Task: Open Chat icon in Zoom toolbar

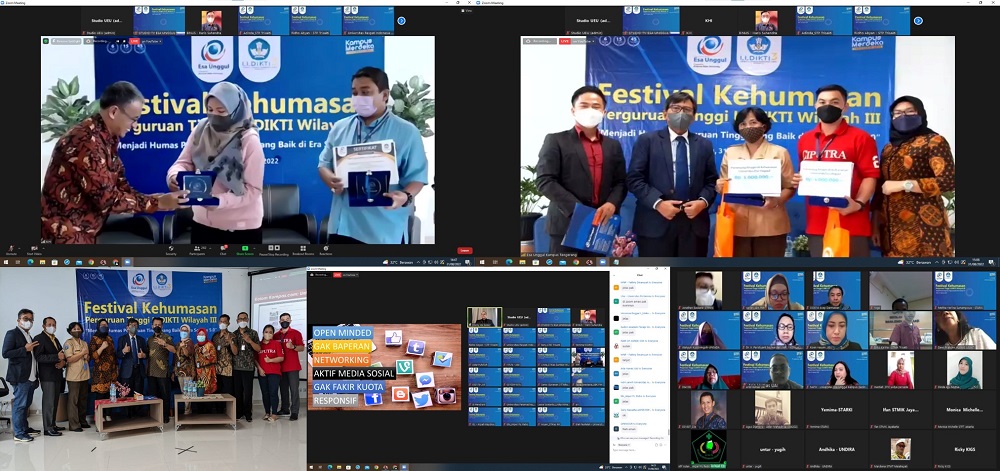Action: pos(223,250)
